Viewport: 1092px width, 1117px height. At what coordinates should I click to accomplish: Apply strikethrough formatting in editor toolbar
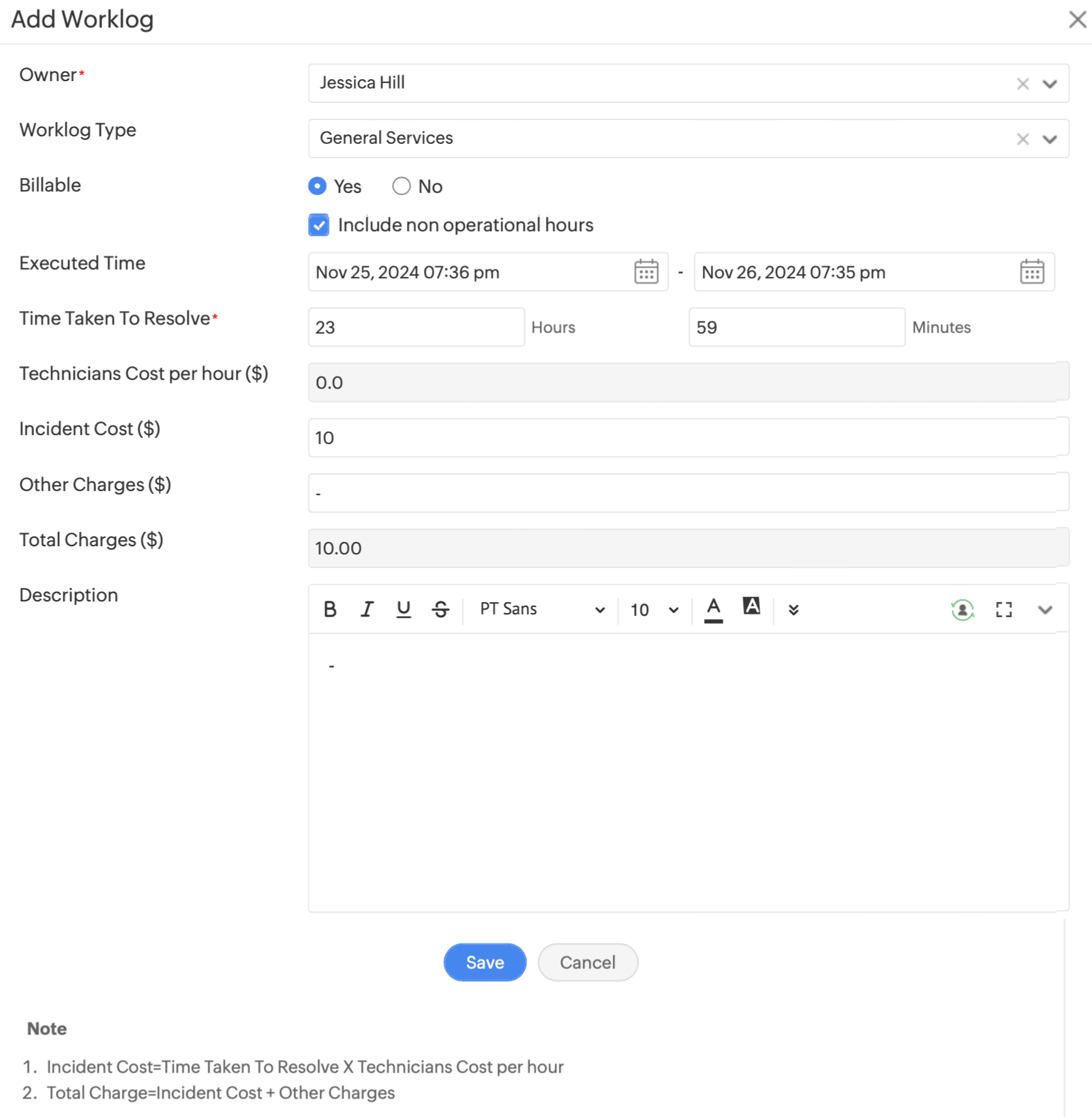pos(440,609)
